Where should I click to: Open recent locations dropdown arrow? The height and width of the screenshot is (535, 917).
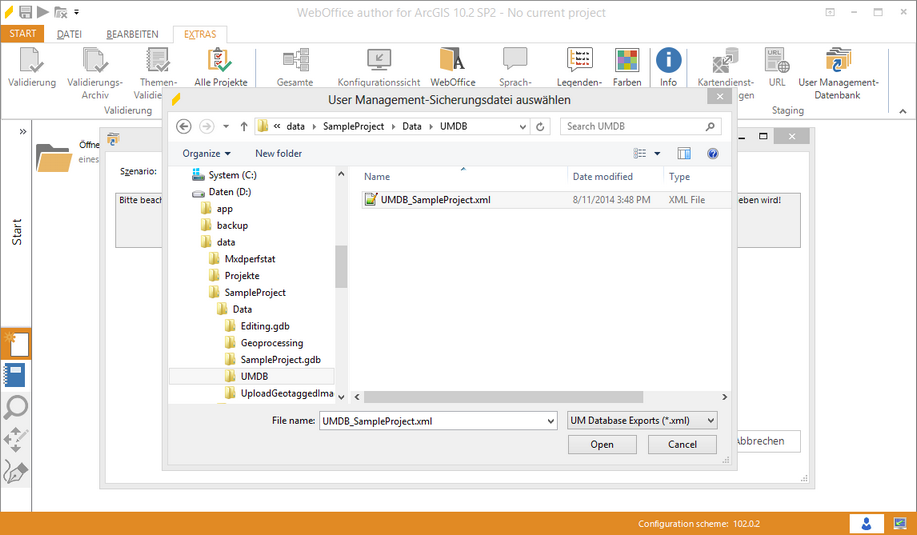coord(226,126)
